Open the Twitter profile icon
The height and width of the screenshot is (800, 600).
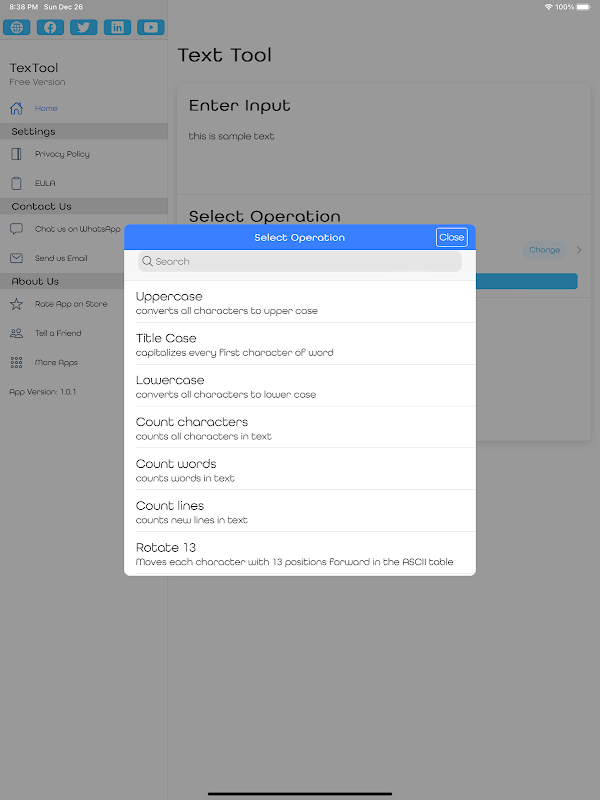point(84,28)
